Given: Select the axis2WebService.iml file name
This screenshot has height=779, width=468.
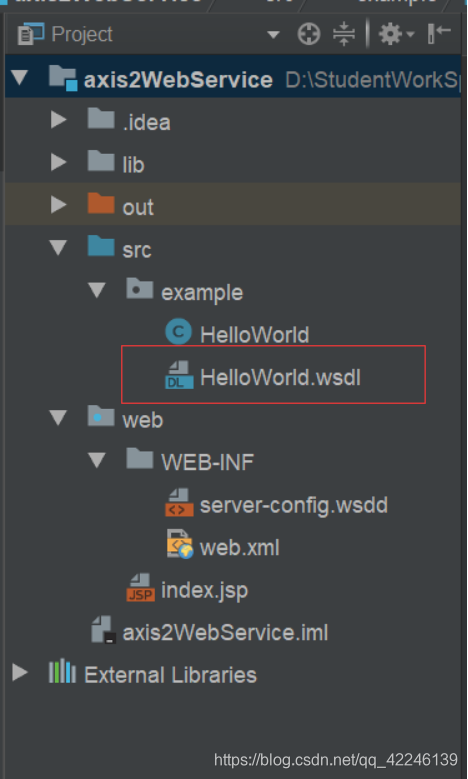Looking at the screenshot, I should [225, 633].
